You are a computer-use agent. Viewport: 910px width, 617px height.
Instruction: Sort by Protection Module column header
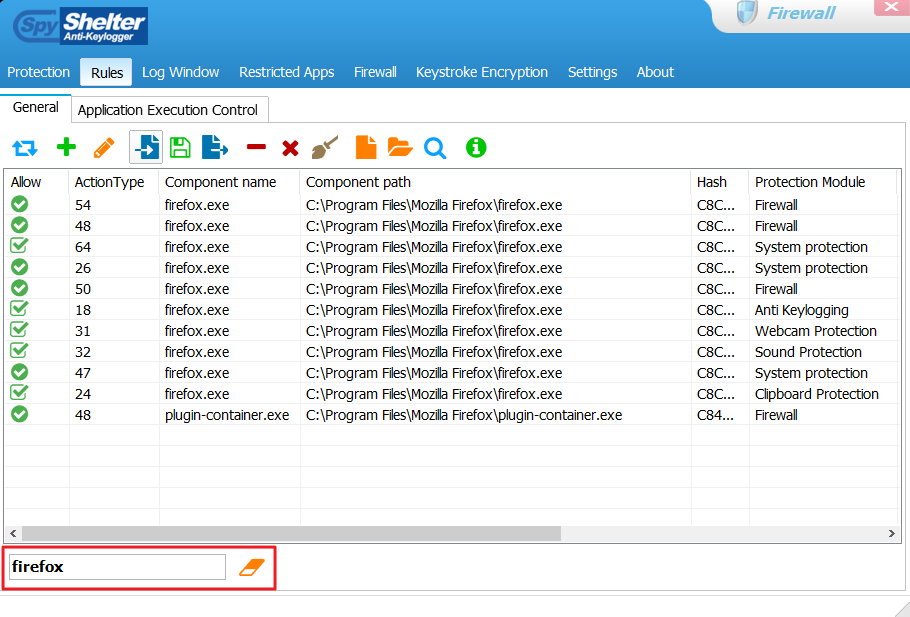[823, 182]
